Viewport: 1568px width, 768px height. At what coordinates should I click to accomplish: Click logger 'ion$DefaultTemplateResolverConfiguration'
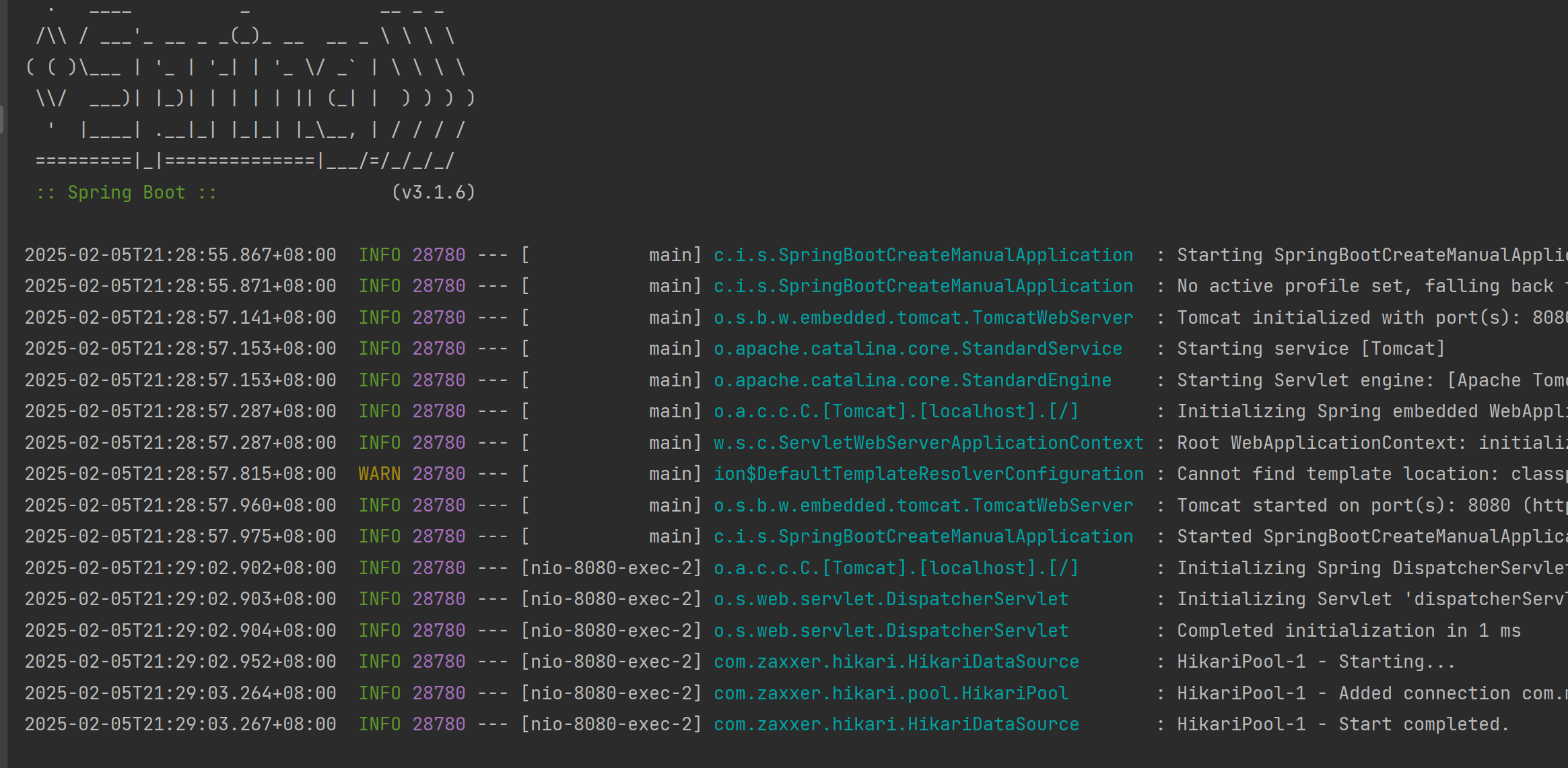coord(929,474)
